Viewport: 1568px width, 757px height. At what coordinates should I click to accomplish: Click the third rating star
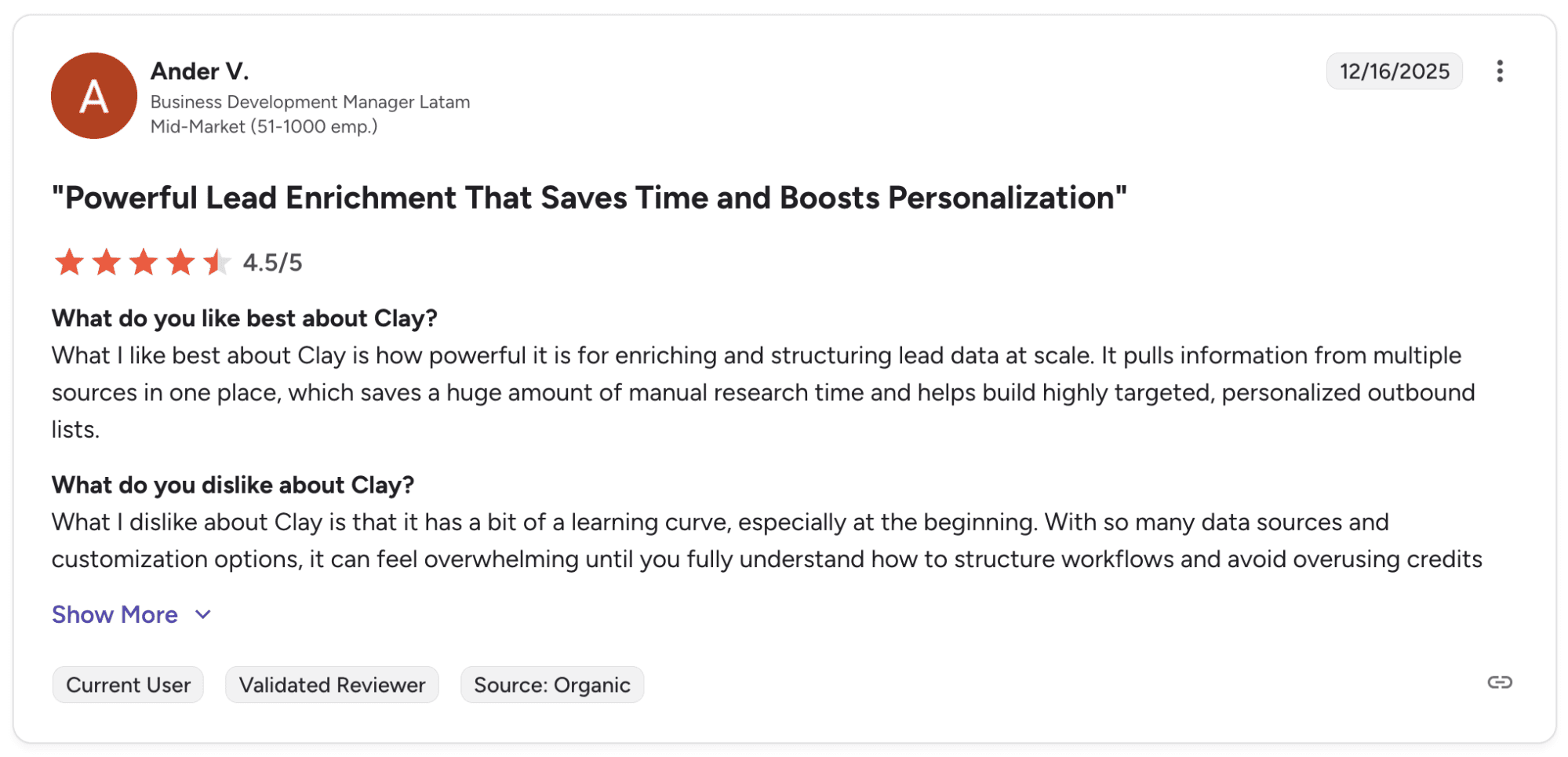point(144,262)
